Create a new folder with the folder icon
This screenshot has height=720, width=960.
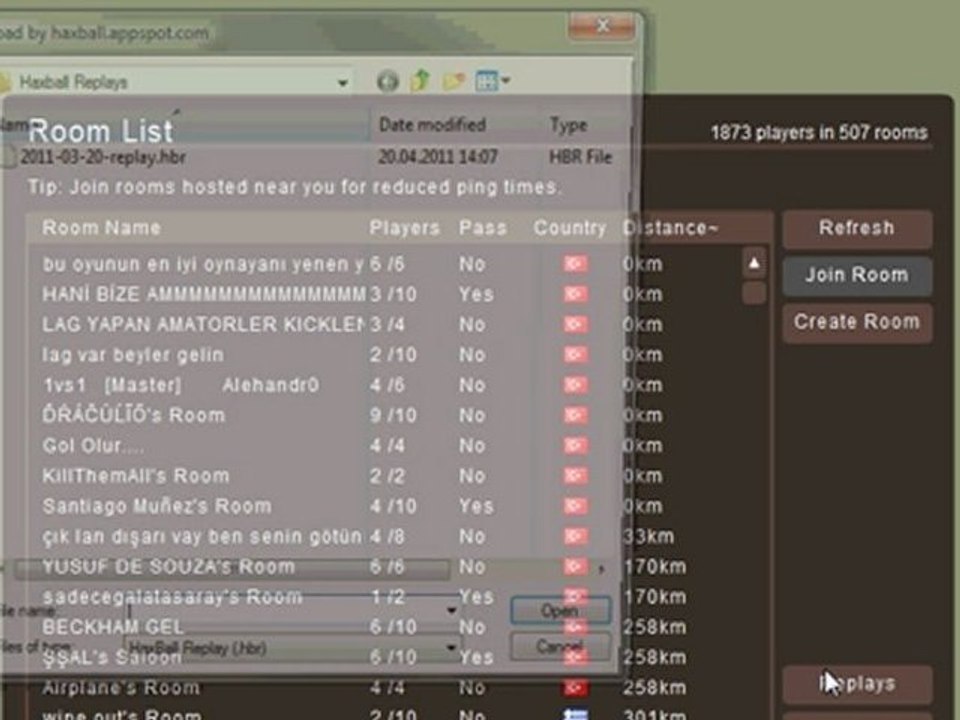coord(454,81)
